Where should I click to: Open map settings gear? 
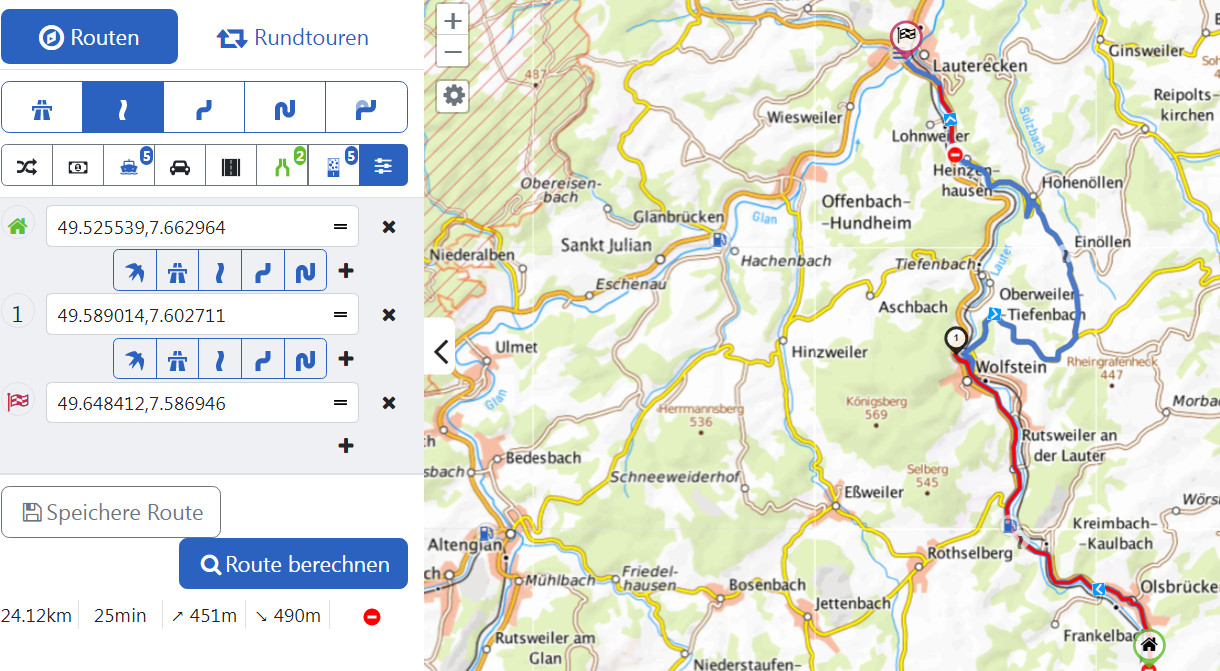454,95
